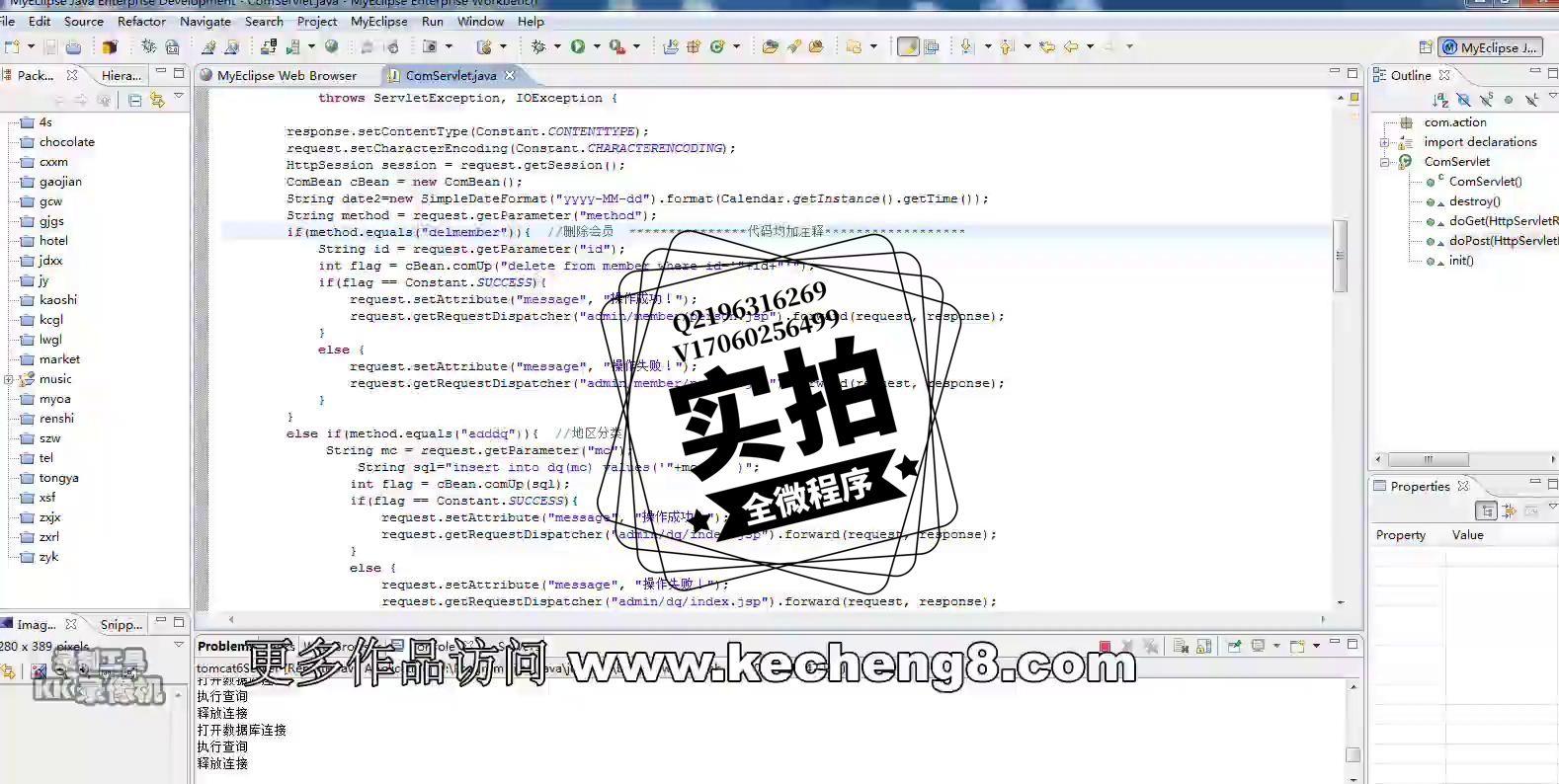
Task: Hide non-public members in Outline view
Action: pyautogui.click(x=1509, y=100)
